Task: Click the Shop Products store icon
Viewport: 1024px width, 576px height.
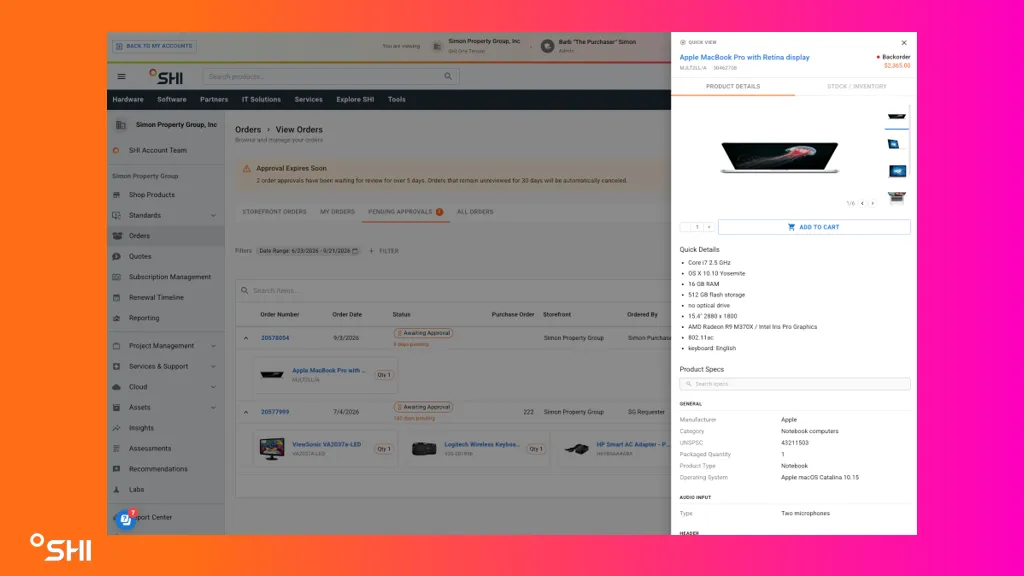Action: click(x=117, y=195)
